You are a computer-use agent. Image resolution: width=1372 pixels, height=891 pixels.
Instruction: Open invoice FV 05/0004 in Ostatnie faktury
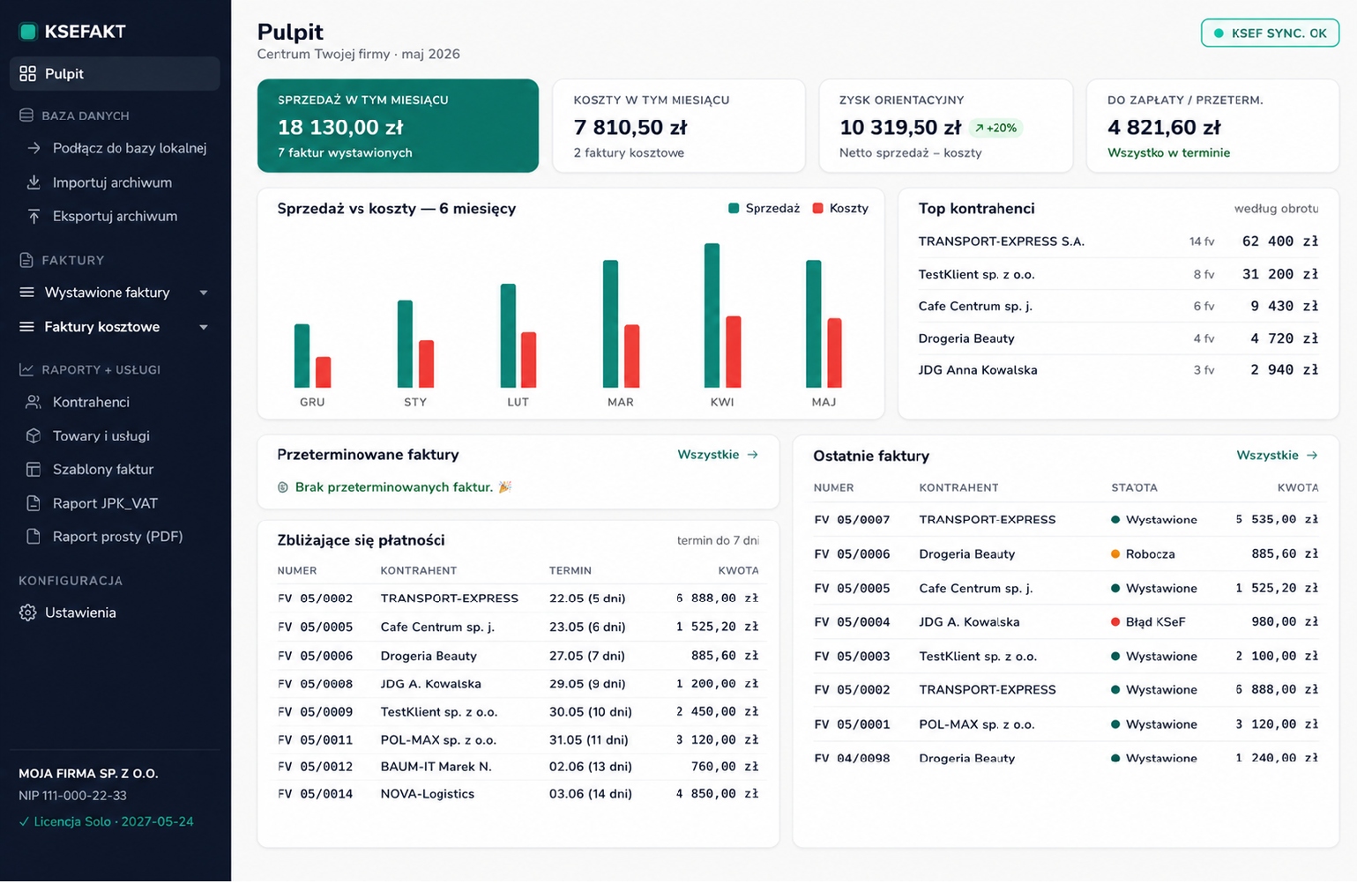1066,622
